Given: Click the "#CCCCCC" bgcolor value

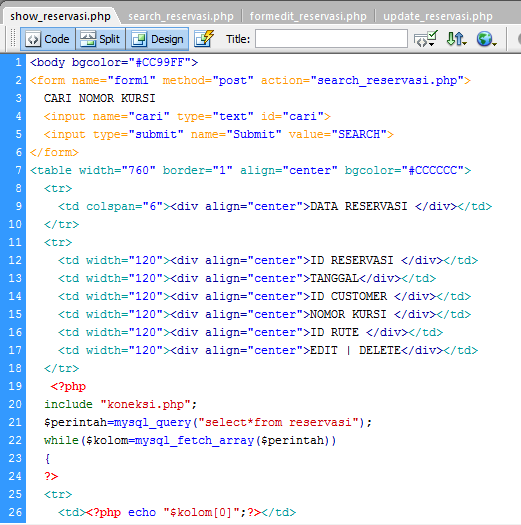Looking at the screenshot, I should click(x=433, y=170).
